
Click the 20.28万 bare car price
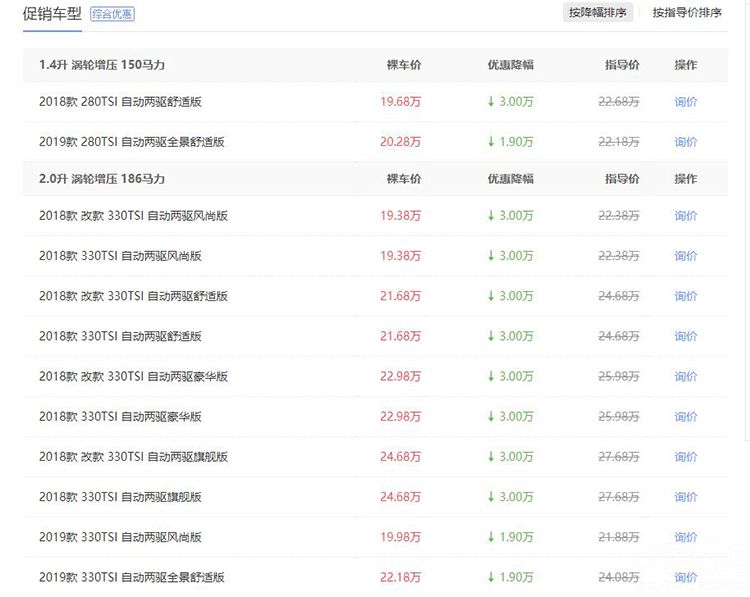(400, 142)
